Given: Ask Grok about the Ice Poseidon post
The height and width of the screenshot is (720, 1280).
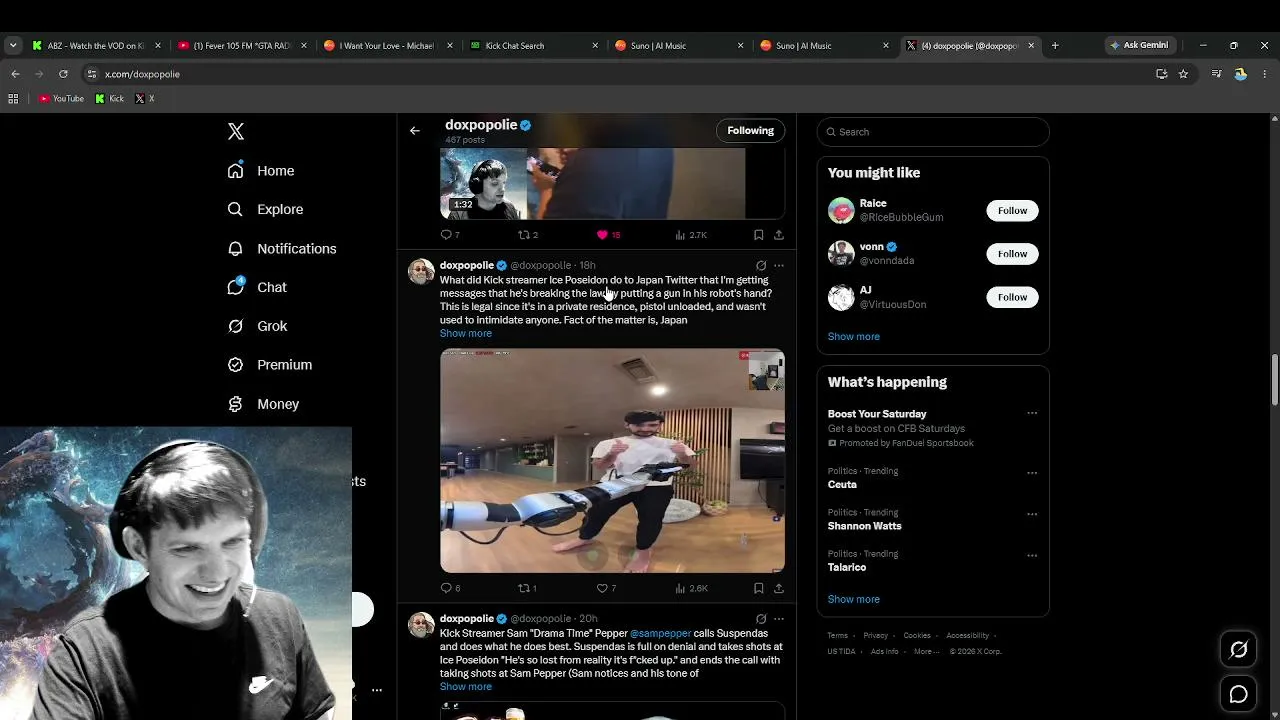Looking at the screenshot, I should [761, 266].
